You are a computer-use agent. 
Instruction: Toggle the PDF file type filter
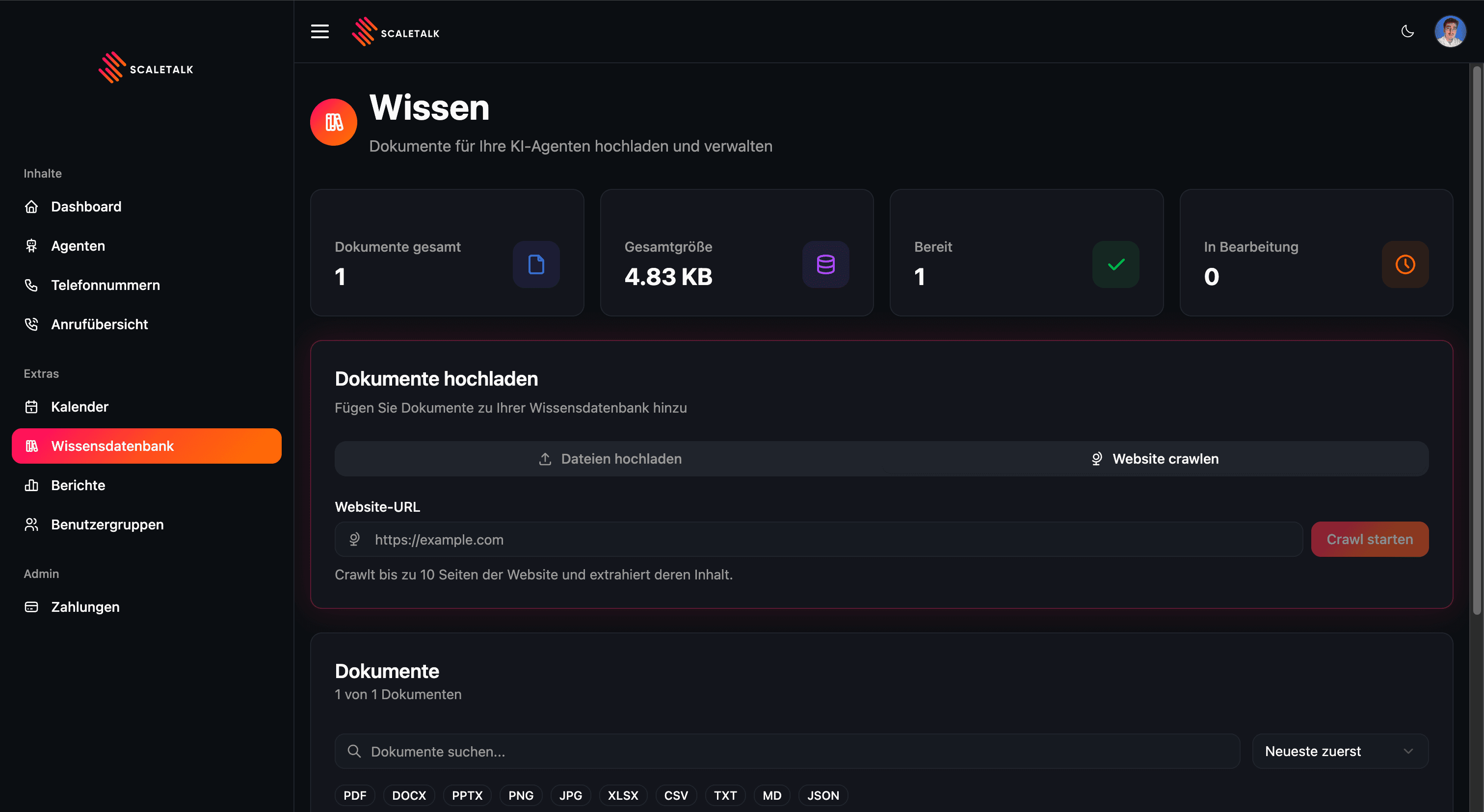[355, 795]
